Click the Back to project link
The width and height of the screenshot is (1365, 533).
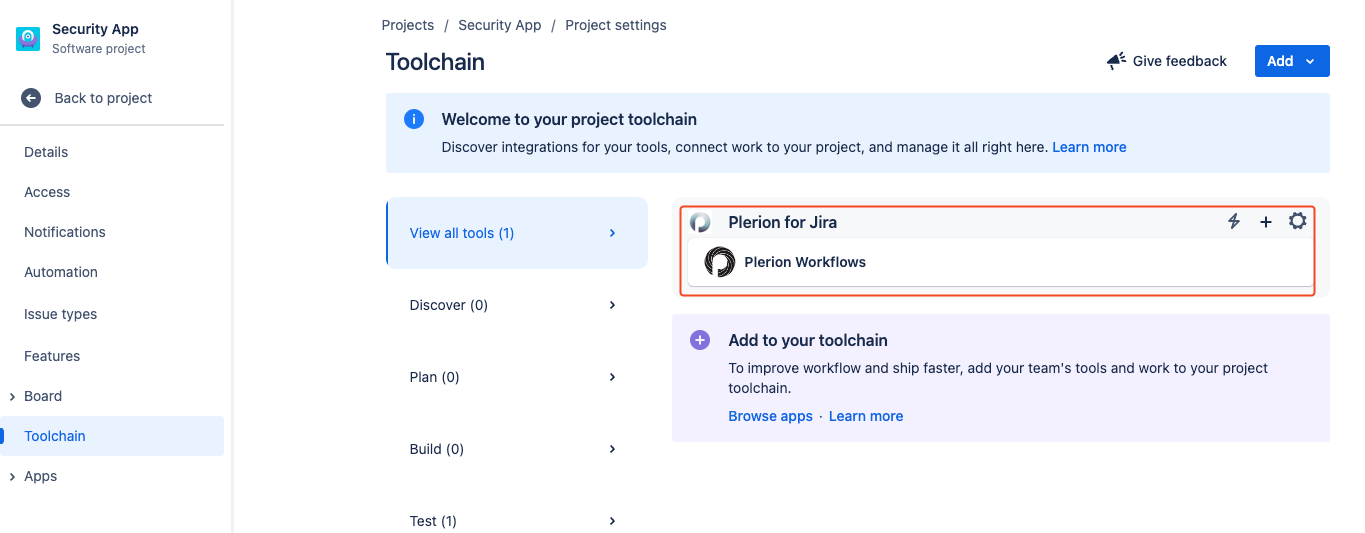[103, 98]
